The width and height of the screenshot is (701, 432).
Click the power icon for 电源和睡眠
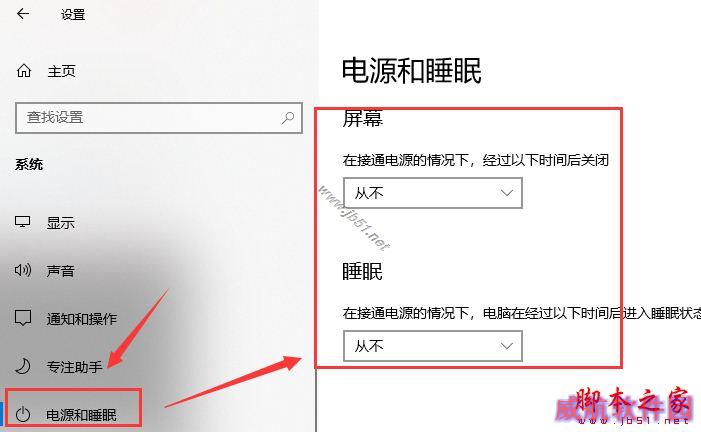click(x=23, y=414)
